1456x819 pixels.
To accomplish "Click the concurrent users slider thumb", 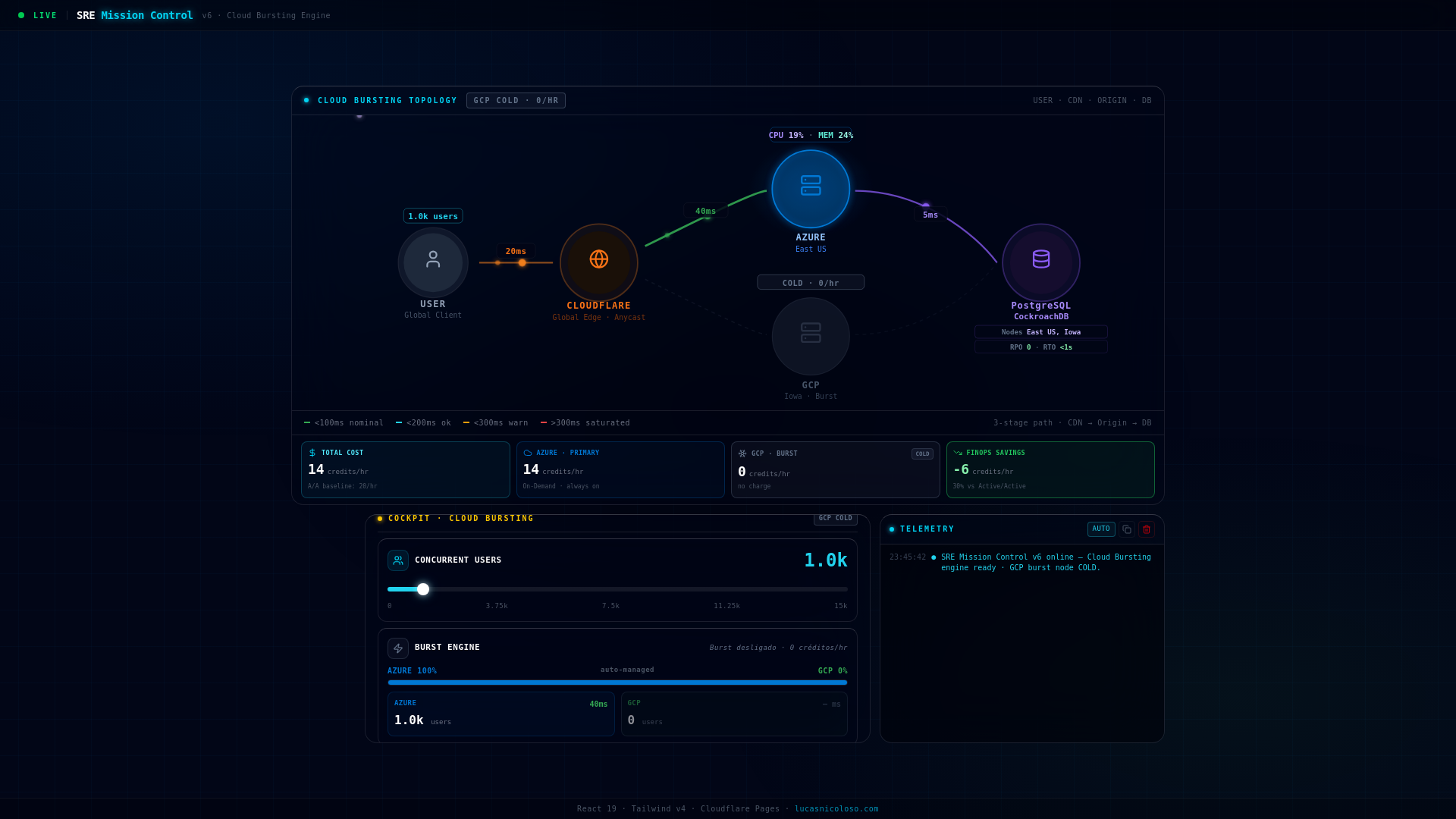I will point(423,589).
